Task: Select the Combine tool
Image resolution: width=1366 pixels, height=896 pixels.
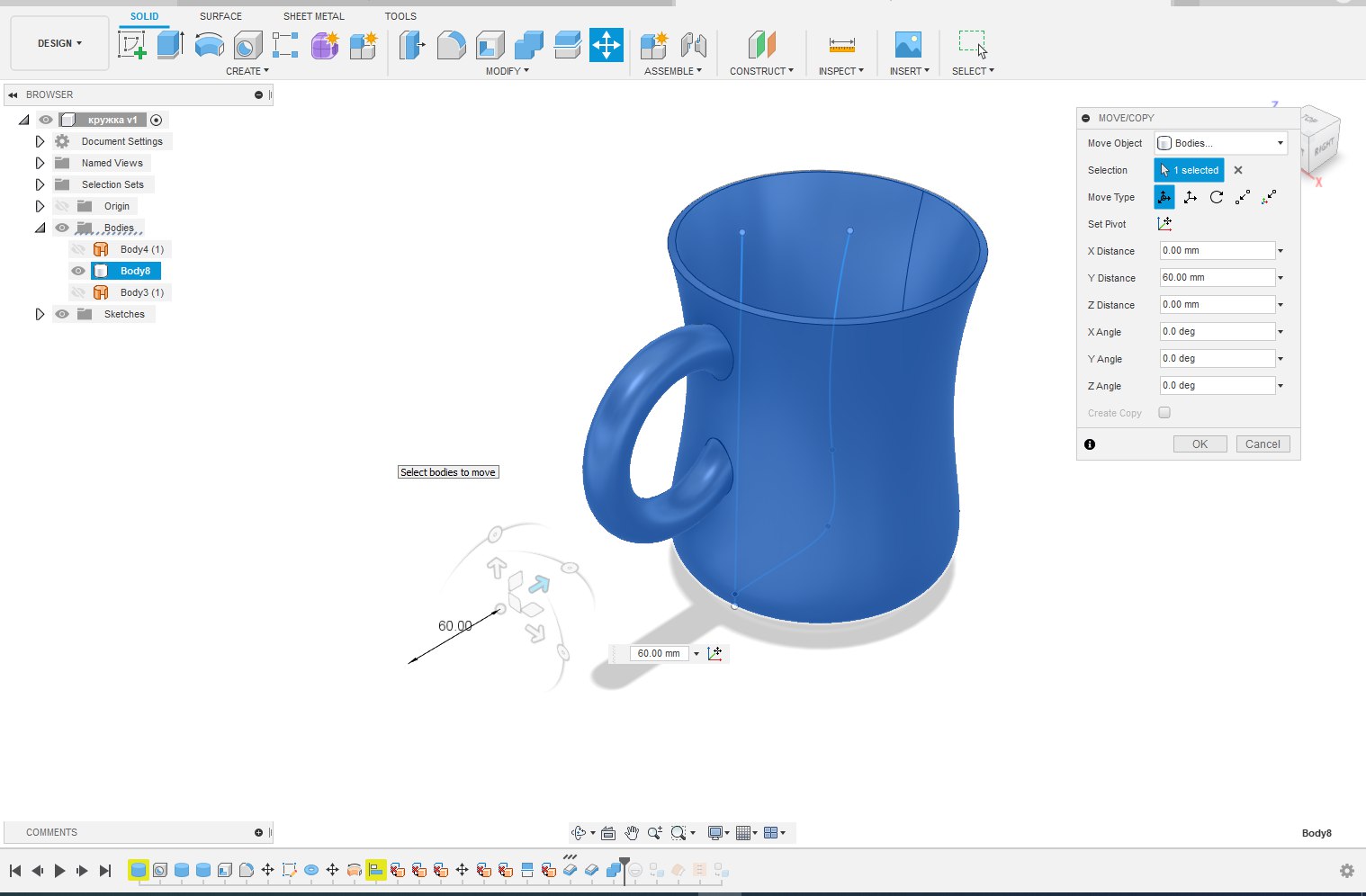Action: [x=529, y=44]
